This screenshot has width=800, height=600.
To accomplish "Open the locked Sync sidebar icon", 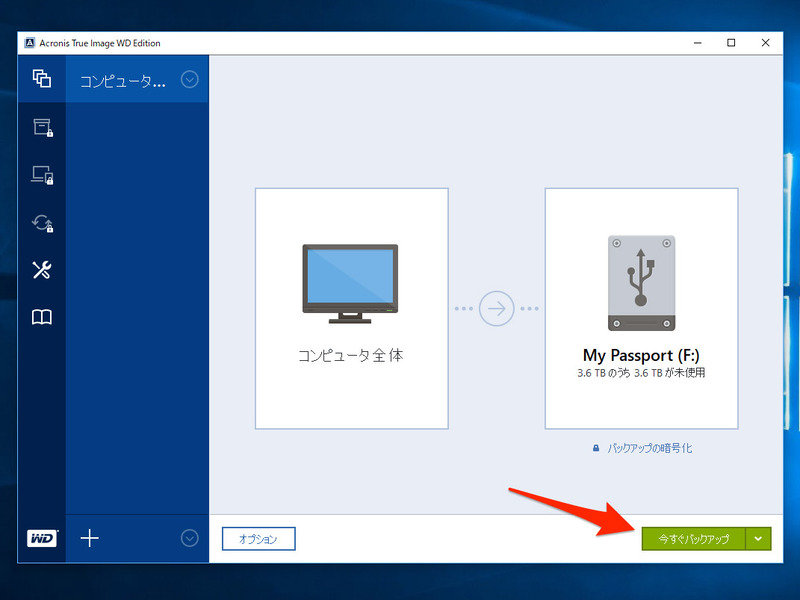I will tap(42, 223).
